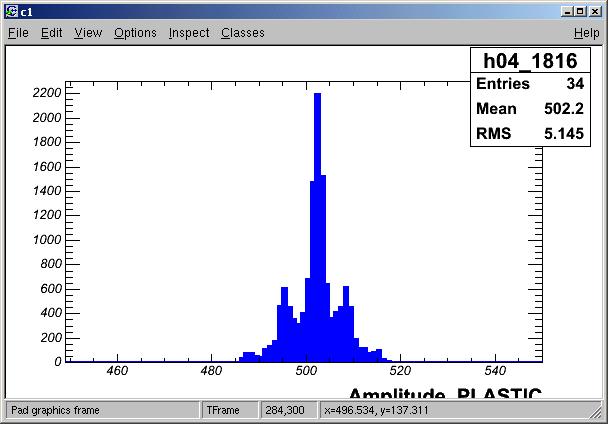This screenshot has width=608, height=424.
Task: Click the Mean 502.2 row in stats box
Action: pos(530,109)
